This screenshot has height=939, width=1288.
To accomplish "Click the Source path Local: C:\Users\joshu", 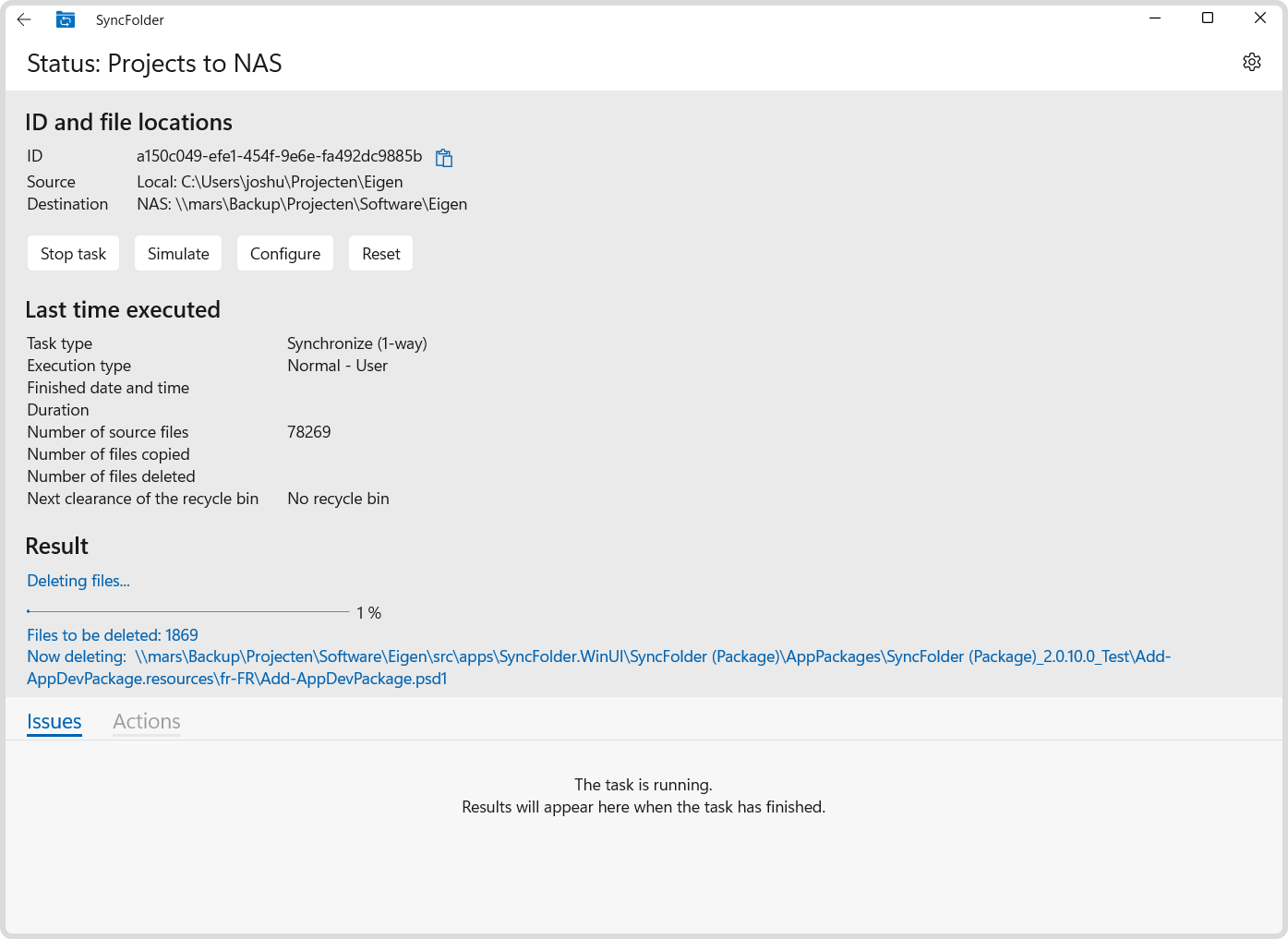I will click(271, 182).
